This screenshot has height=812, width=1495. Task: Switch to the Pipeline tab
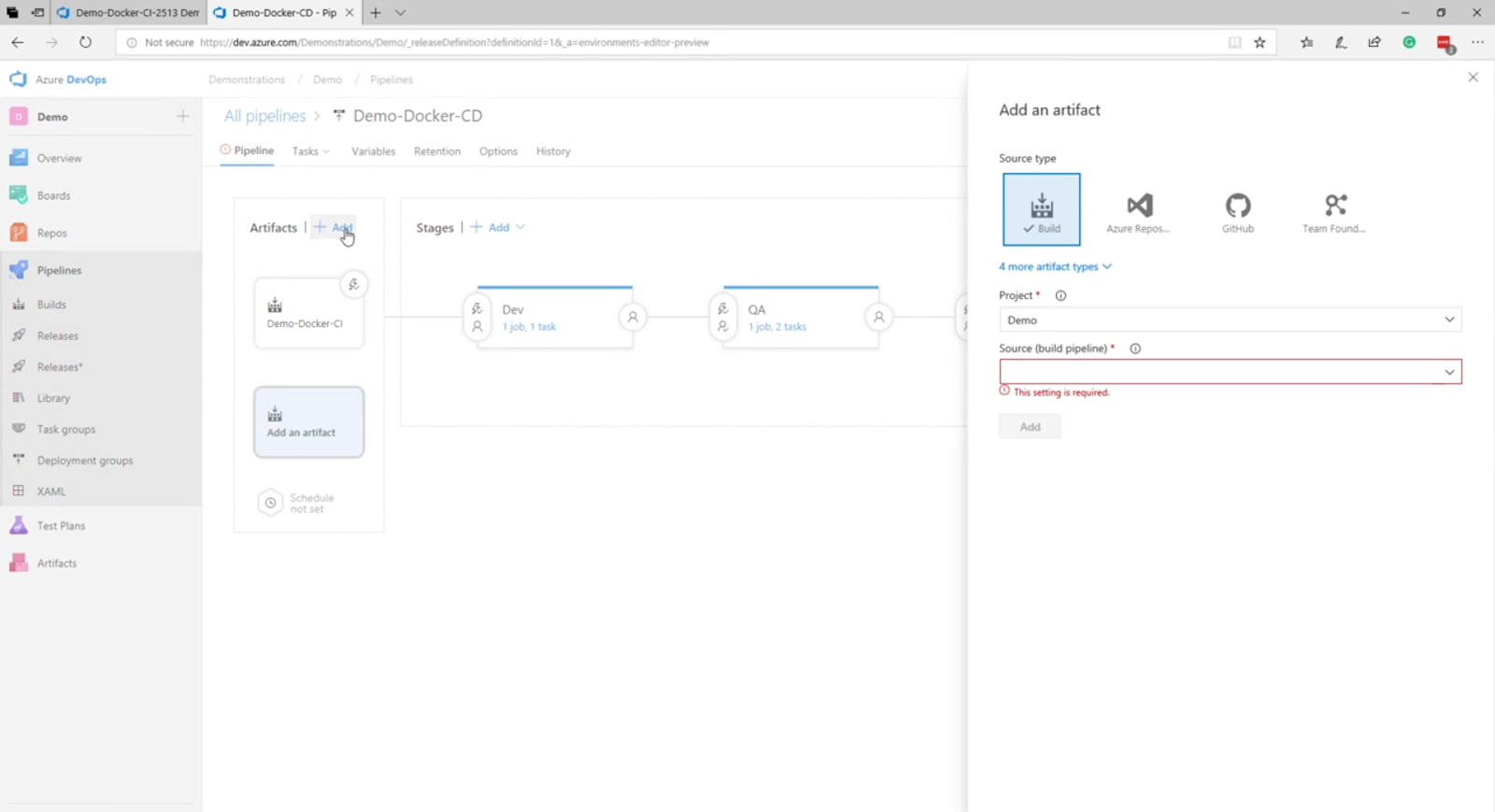click(247, 150)
